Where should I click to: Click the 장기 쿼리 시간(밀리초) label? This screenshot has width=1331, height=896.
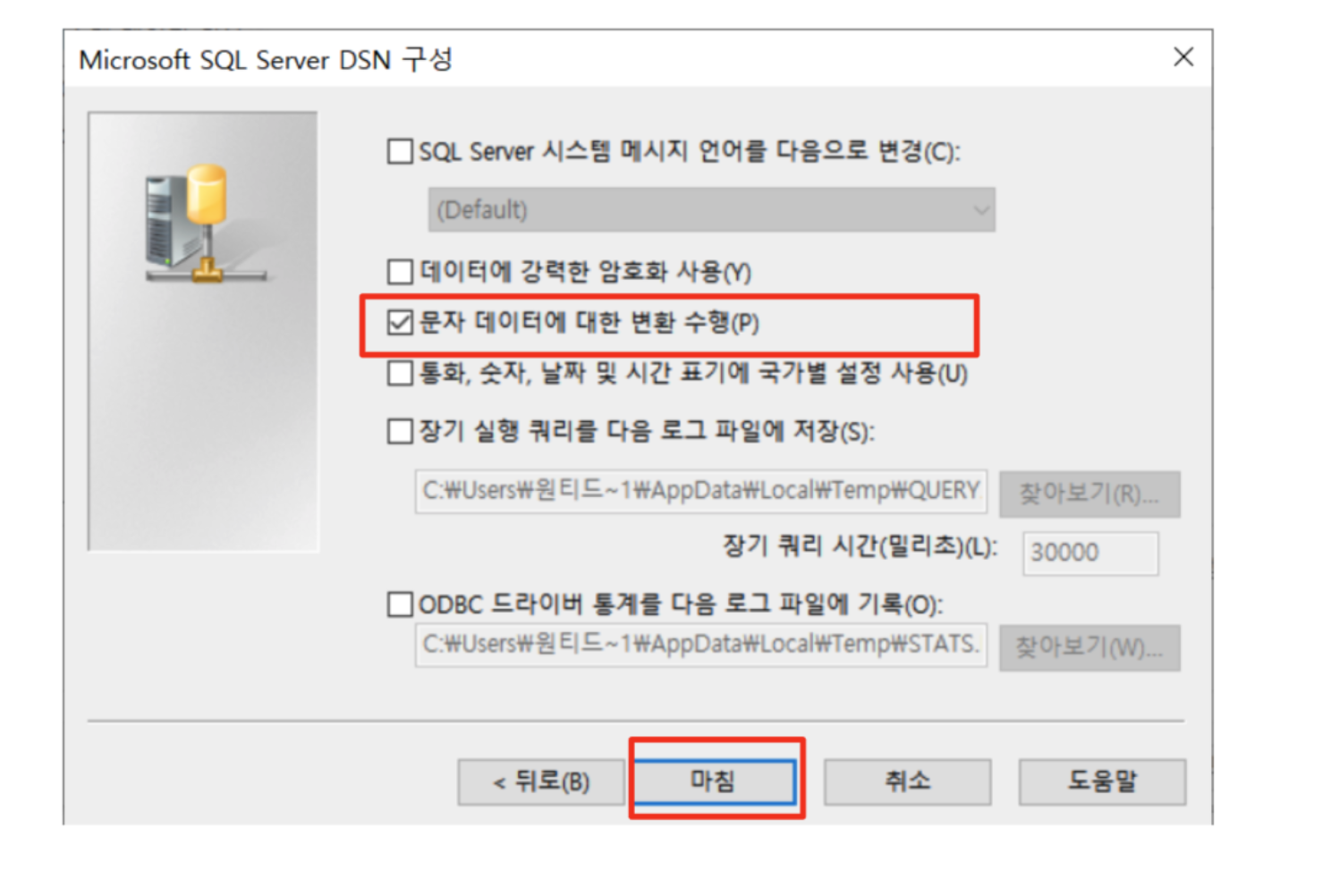point(859,546)
